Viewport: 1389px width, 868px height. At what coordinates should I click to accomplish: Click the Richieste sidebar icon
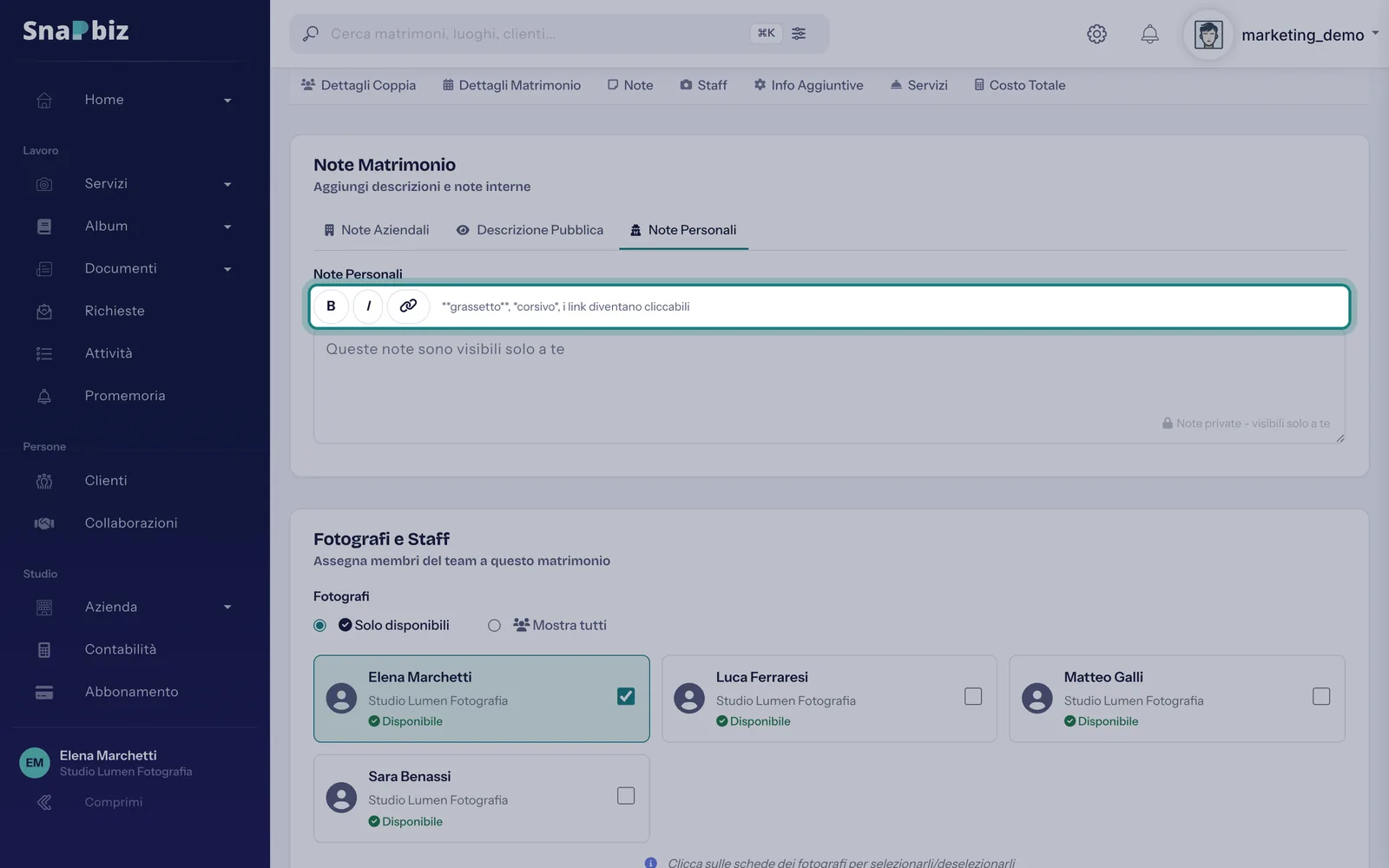(44, 311)
